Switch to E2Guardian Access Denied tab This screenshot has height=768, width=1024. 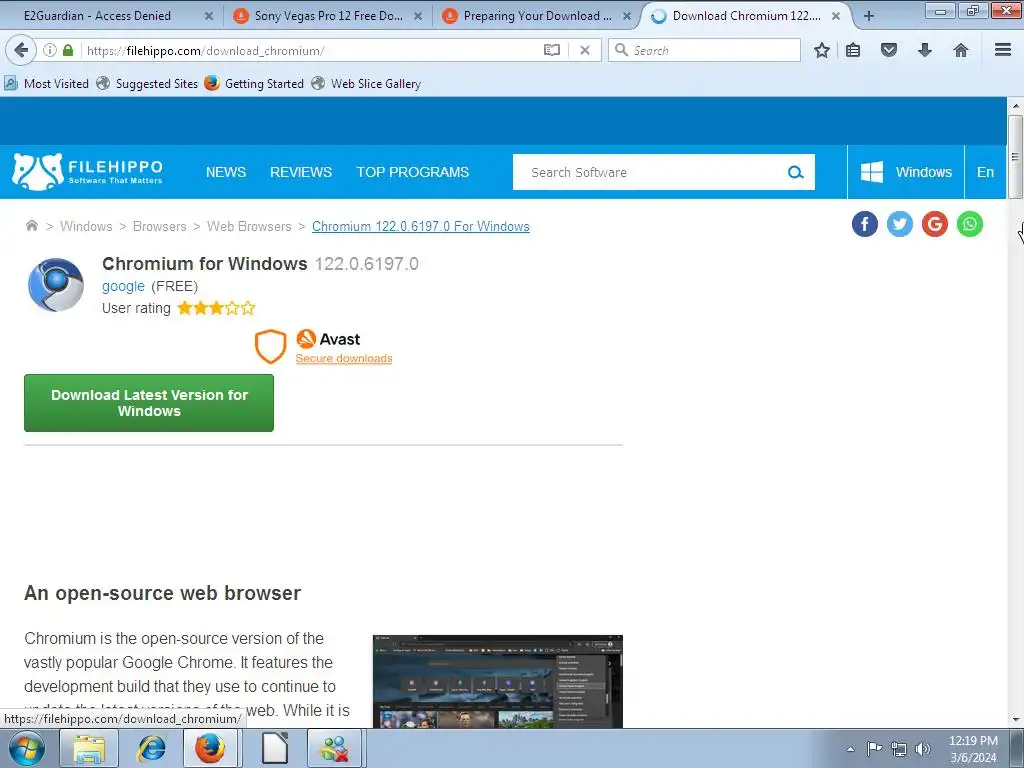[x=97, y=16]
